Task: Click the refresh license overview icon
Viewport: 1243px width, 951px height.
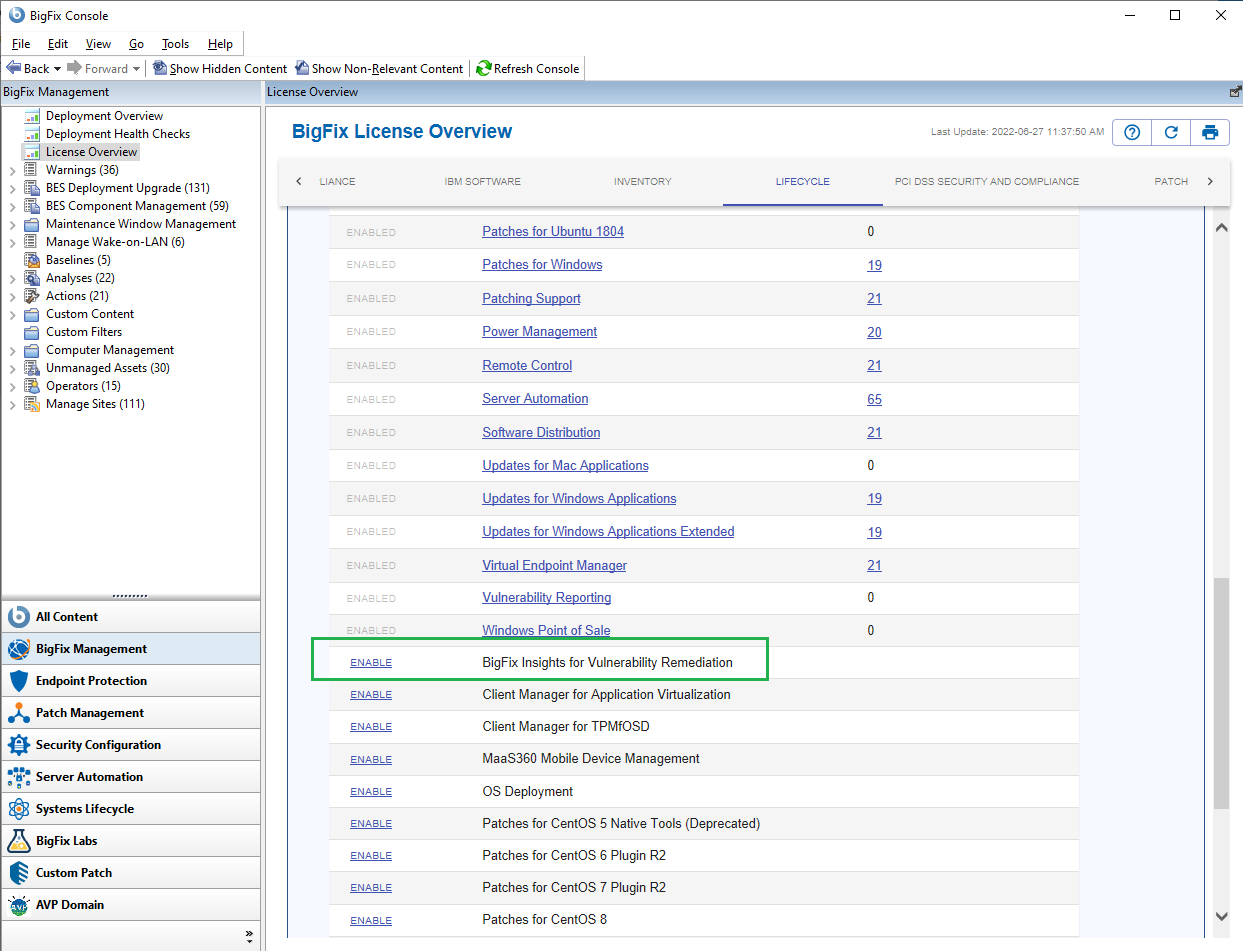Action: 1171,132
